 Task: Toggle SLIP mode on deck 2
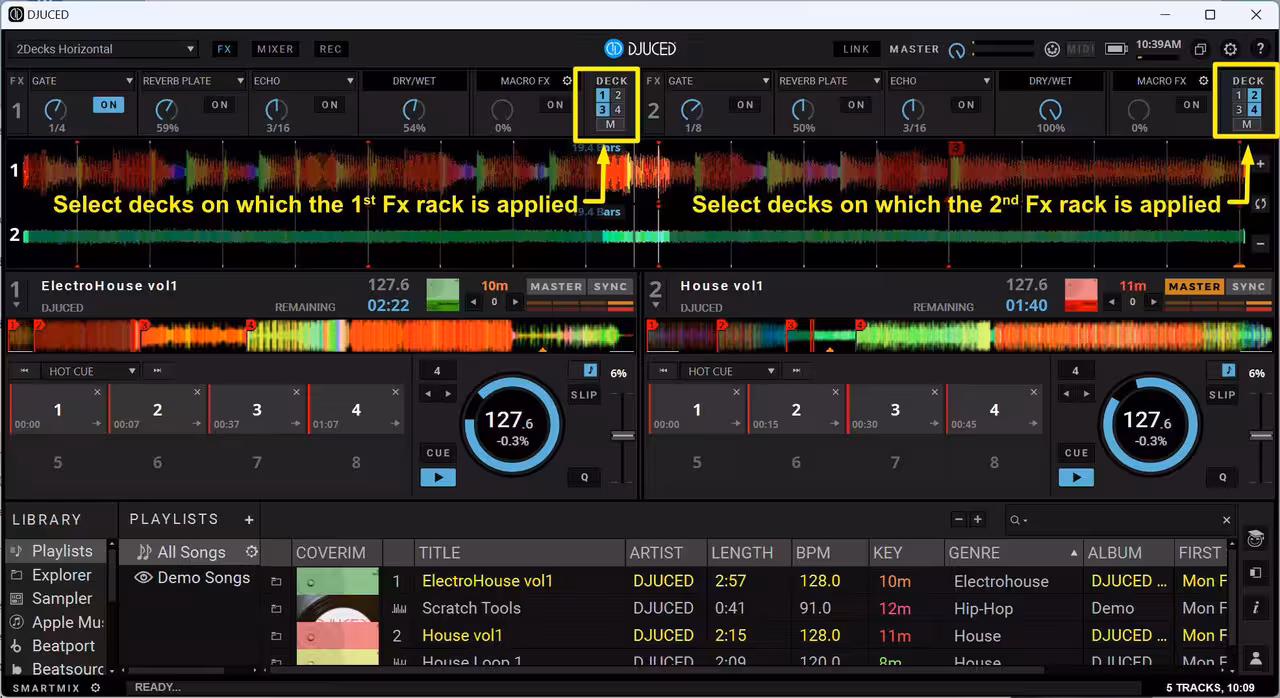point(1222,395)
